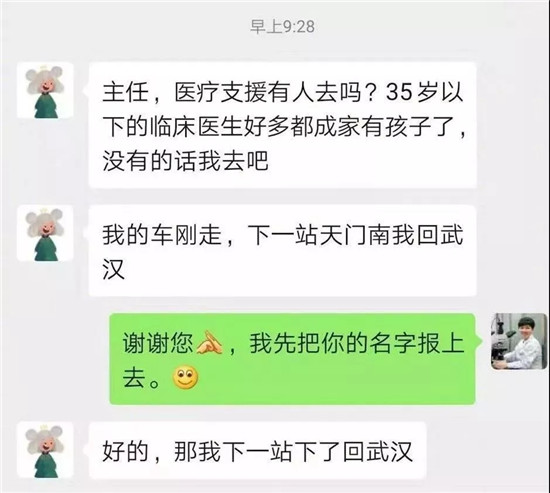The height and width of the screenshot is (493, 550).
Task: Tap the word 主任 at start of chat
Action: (125, 93)
